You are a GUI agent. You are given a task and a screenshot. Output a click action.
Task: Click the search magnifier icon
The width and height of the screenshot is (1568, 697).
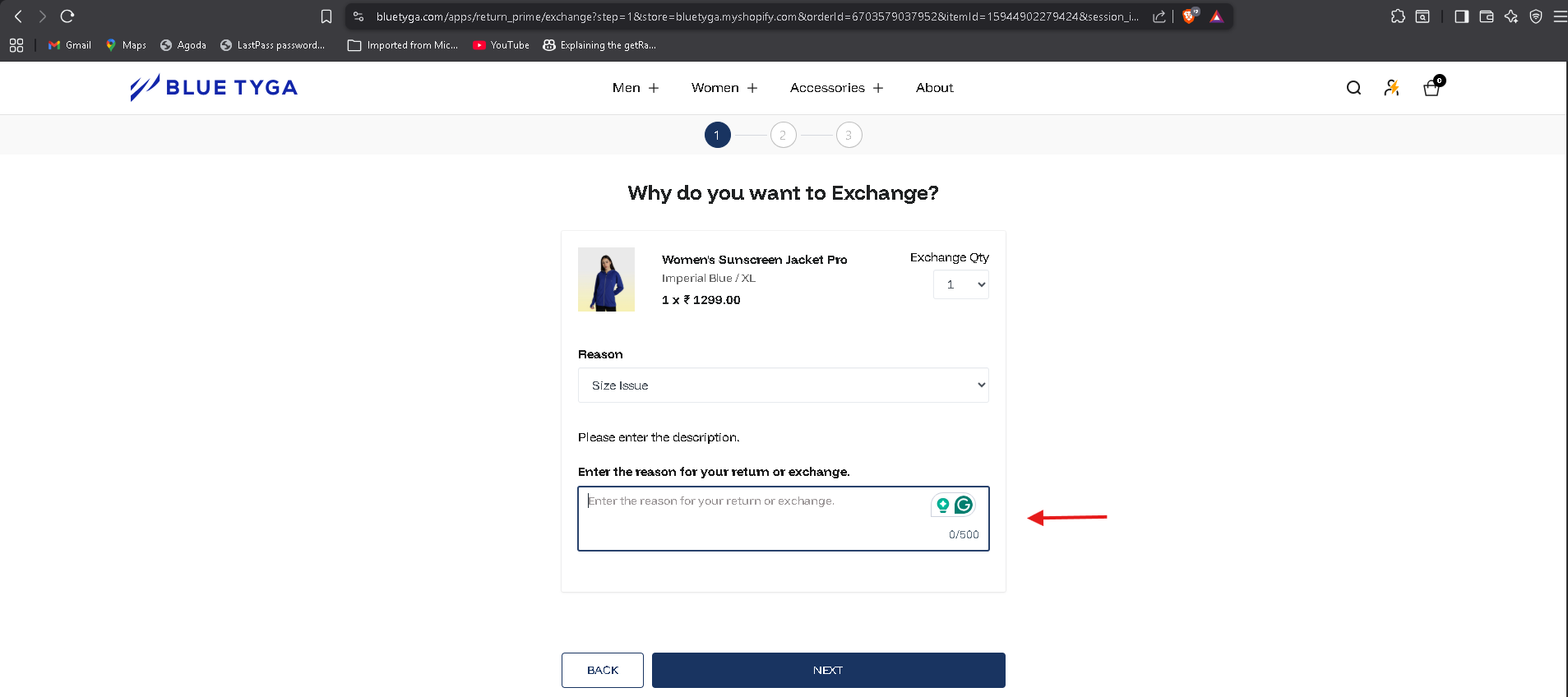pyautogui.click(x=1353, y=88)
